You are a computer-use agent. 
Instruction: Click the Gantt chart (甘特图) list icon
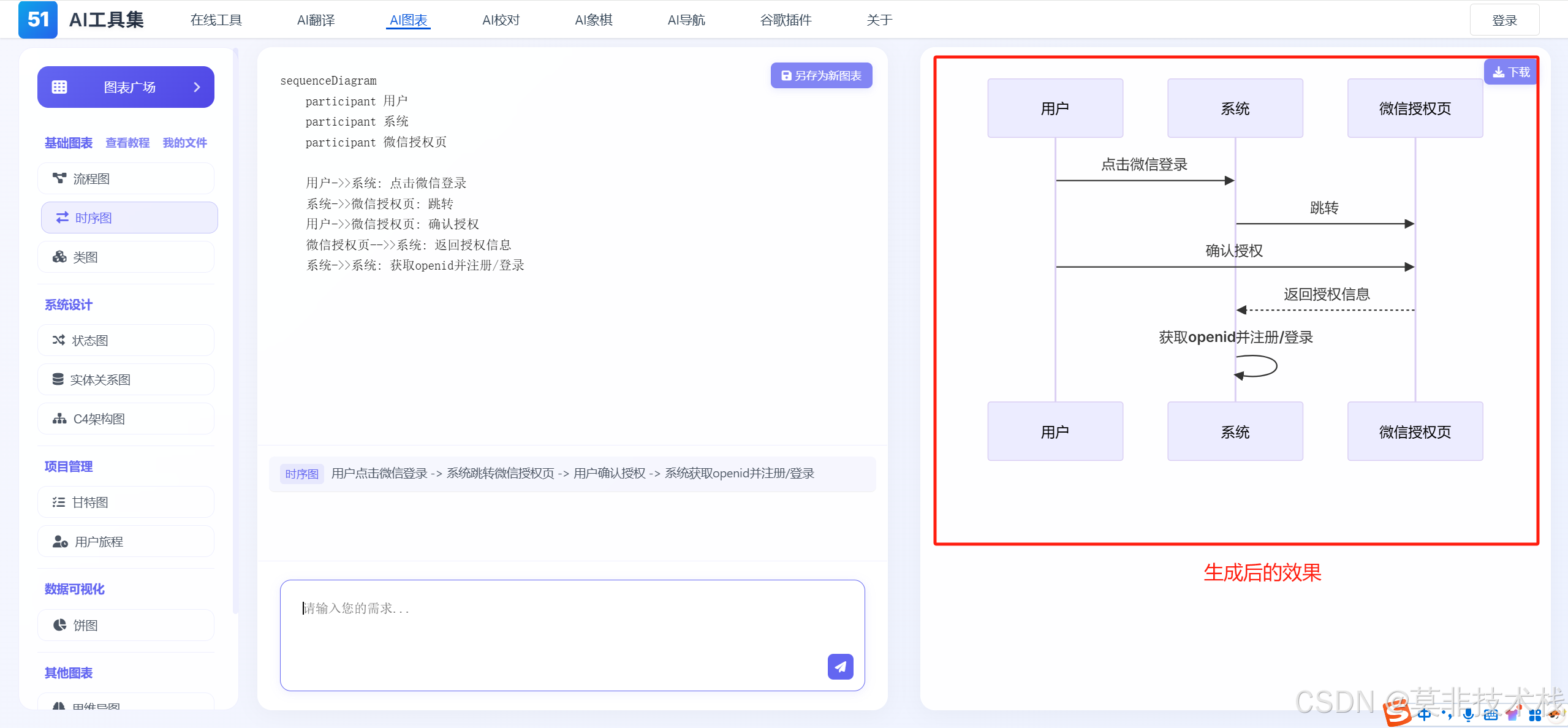tap(59, 502)
